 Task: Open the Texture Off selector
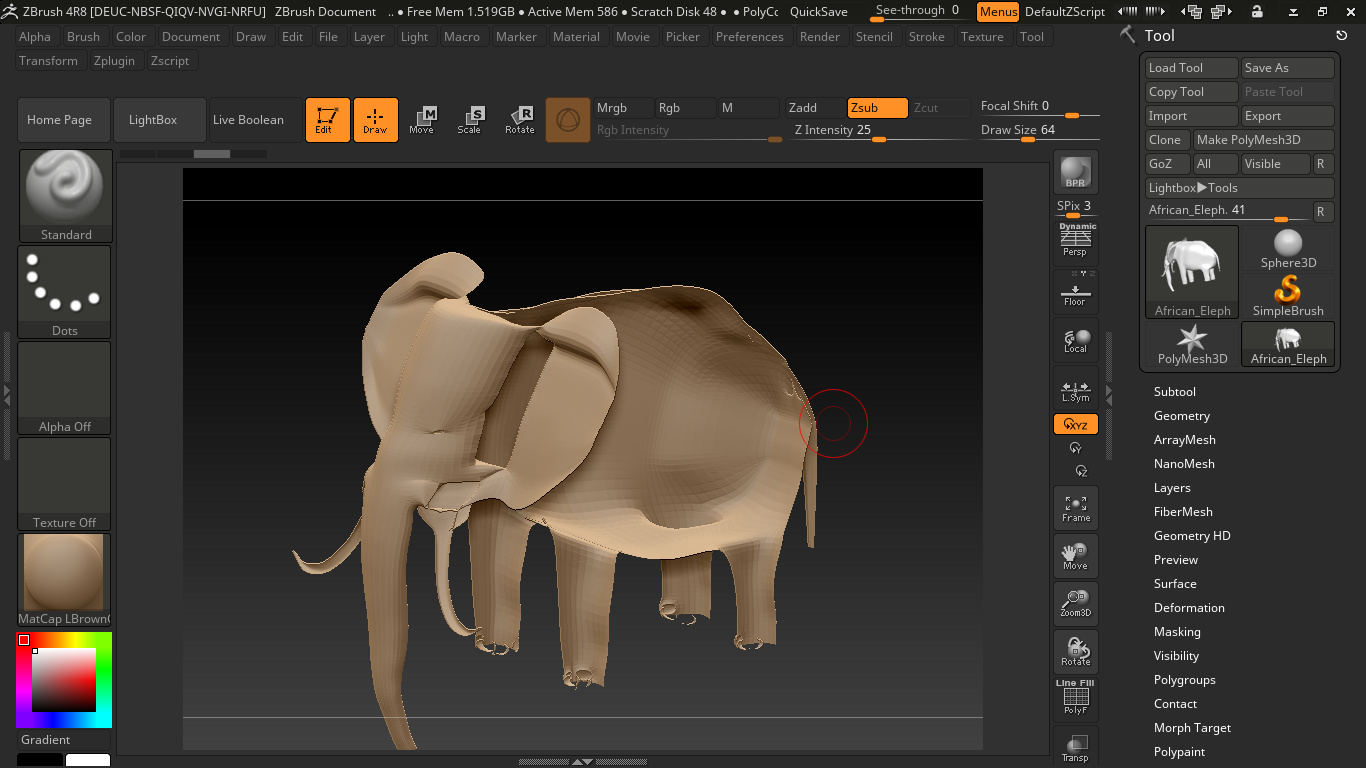pyautogui.click(x=65, y=484)
